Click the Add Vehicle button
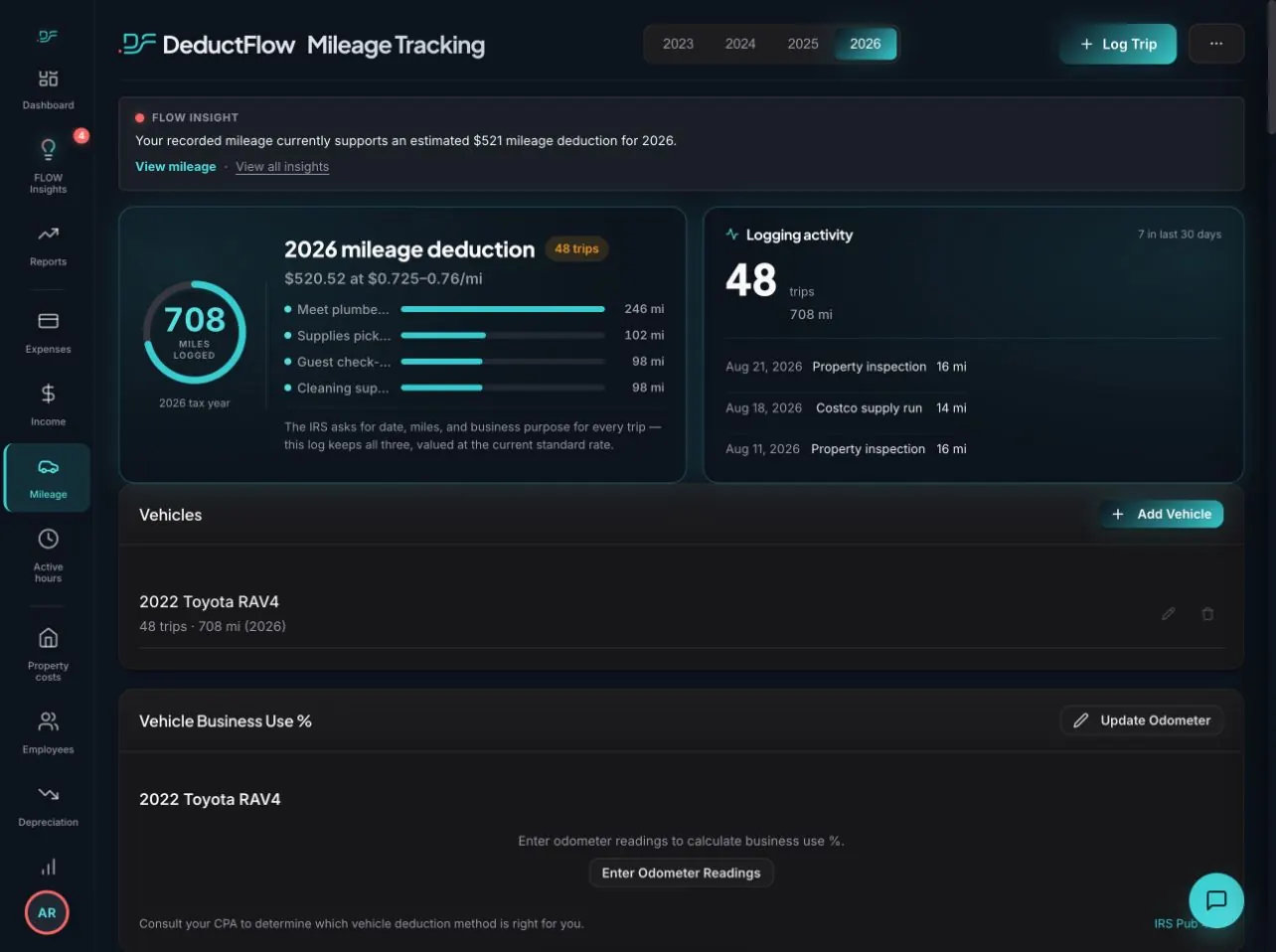 [x=1161, y=514]
